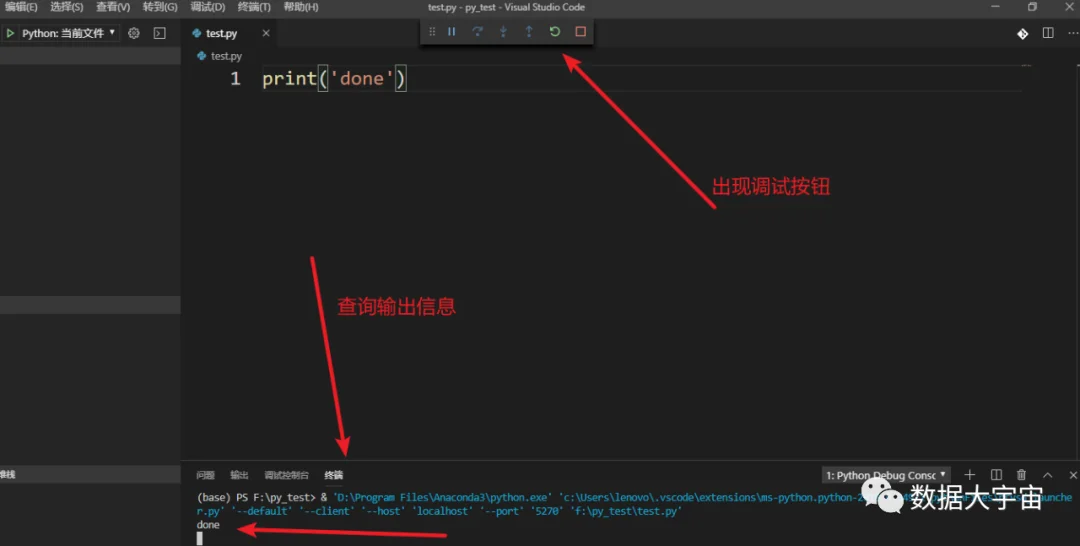Close the test.py editor tab
Screen dimensions: 1080x546
[266, 33]
